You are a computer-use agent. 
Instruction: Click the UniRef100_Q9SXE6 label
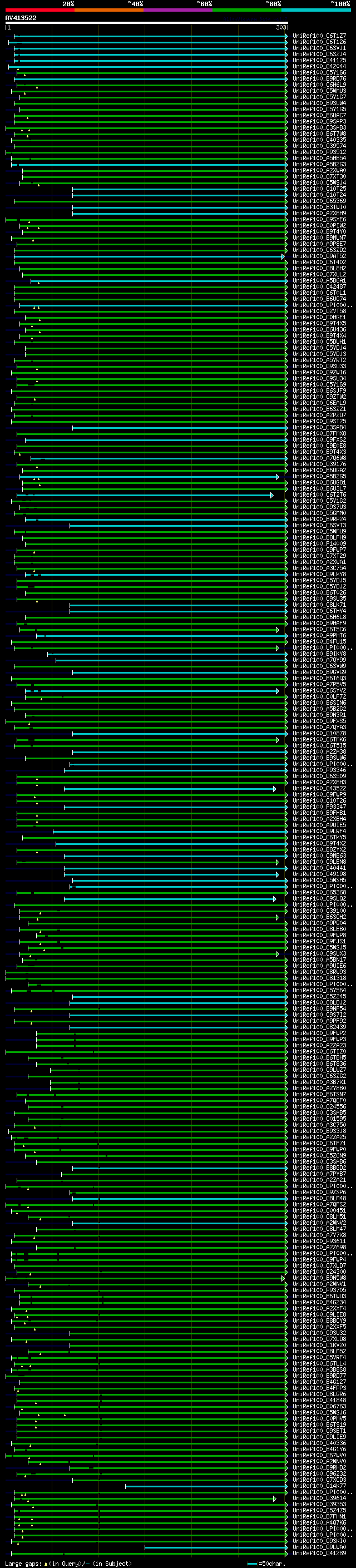pyautogui.click(x=319, y=220)
